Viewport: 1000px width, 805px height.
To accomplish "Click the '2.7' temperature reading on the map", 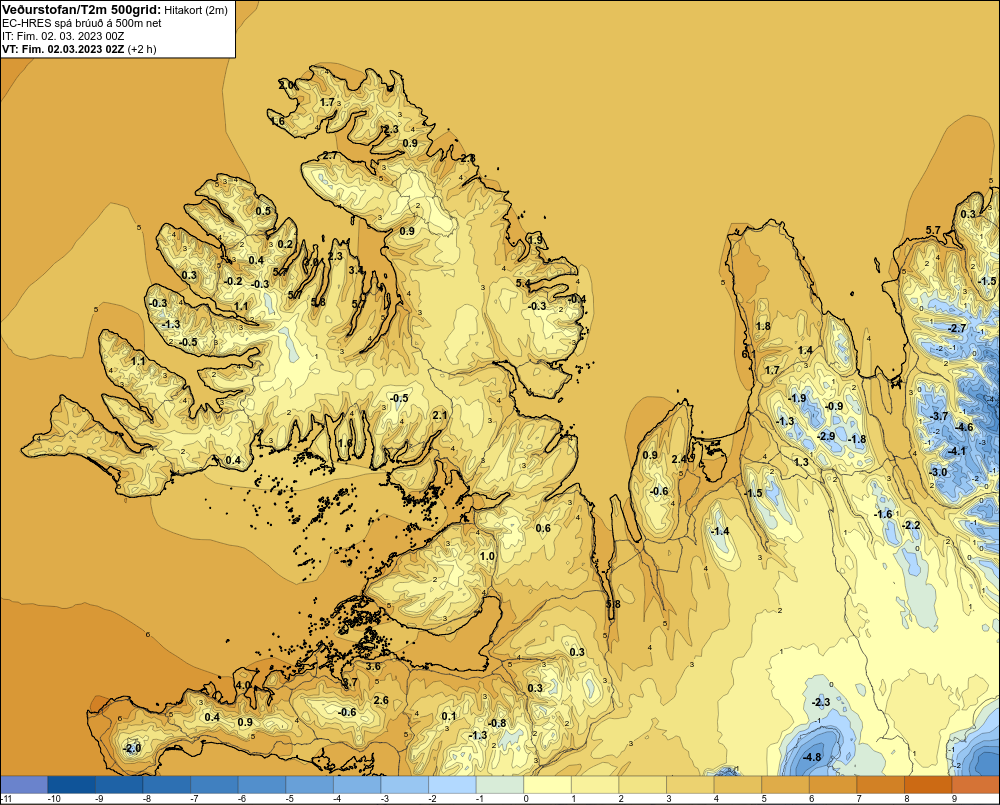I will (330, 155).
